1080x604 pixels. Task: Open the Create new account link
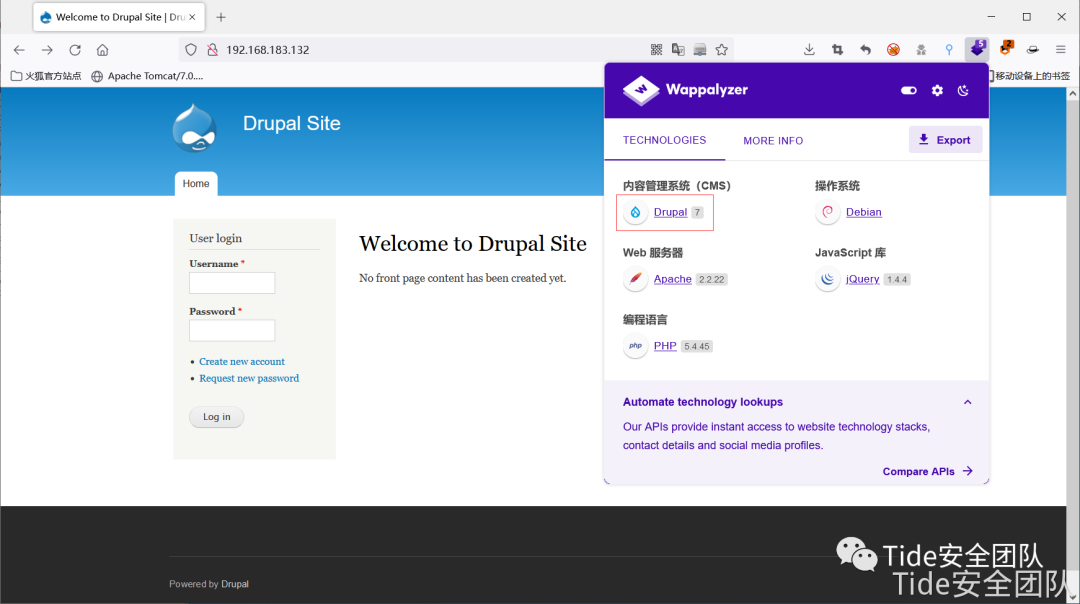pyautogui.click(x=242, y=362)
